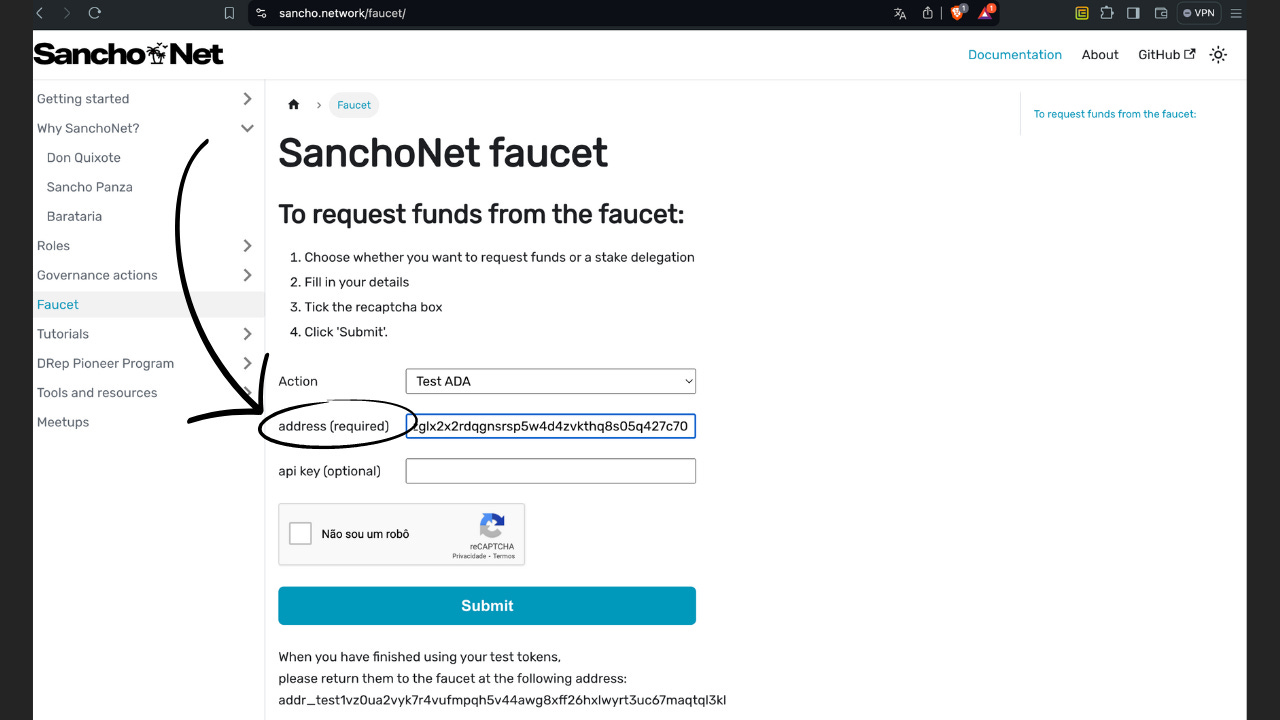The height and width of the screenshot is (720, 1280).
Task: Click the Submit button
Action: [486, 605]
